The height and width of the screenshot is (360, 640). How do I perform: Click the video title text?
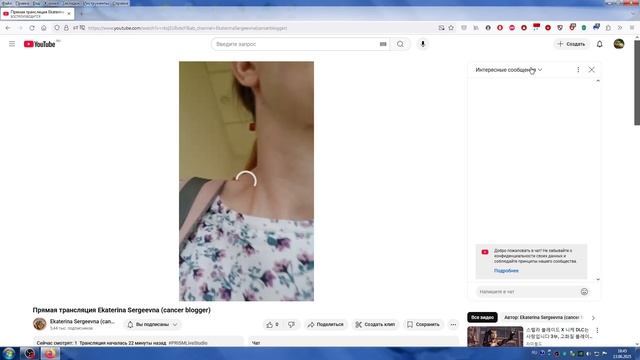122,310
